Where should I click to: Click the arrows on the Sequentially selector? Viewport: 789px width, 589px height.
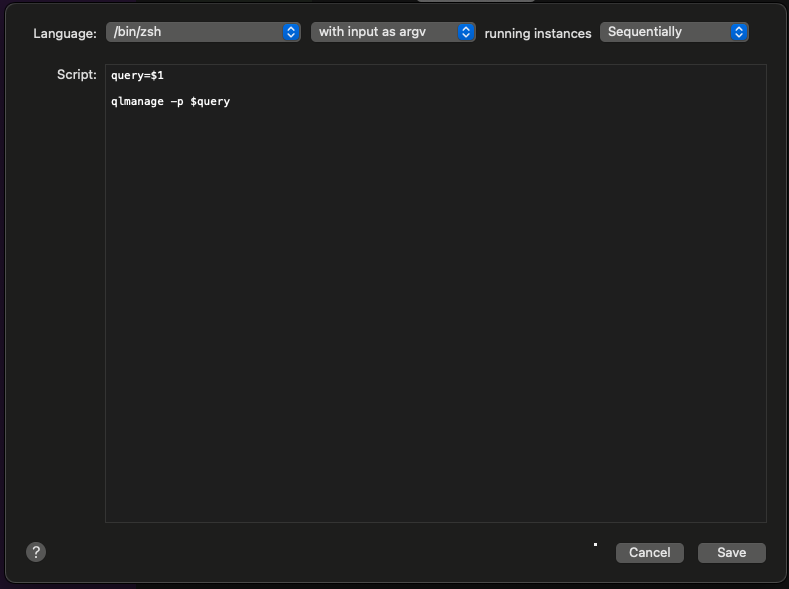[739, 32]
